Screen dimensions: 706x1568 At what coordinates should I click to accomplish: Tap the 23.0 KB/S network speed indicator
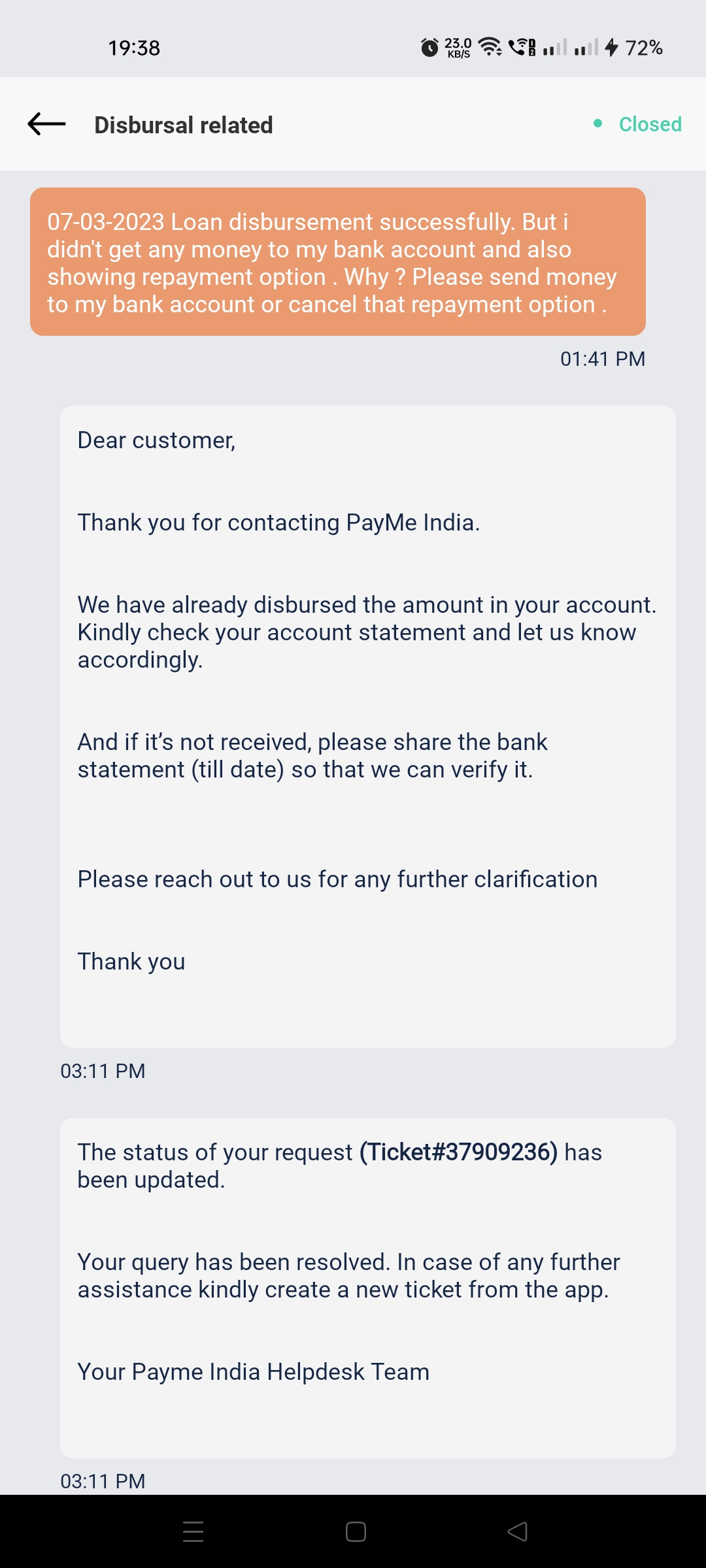coord(458,48)
